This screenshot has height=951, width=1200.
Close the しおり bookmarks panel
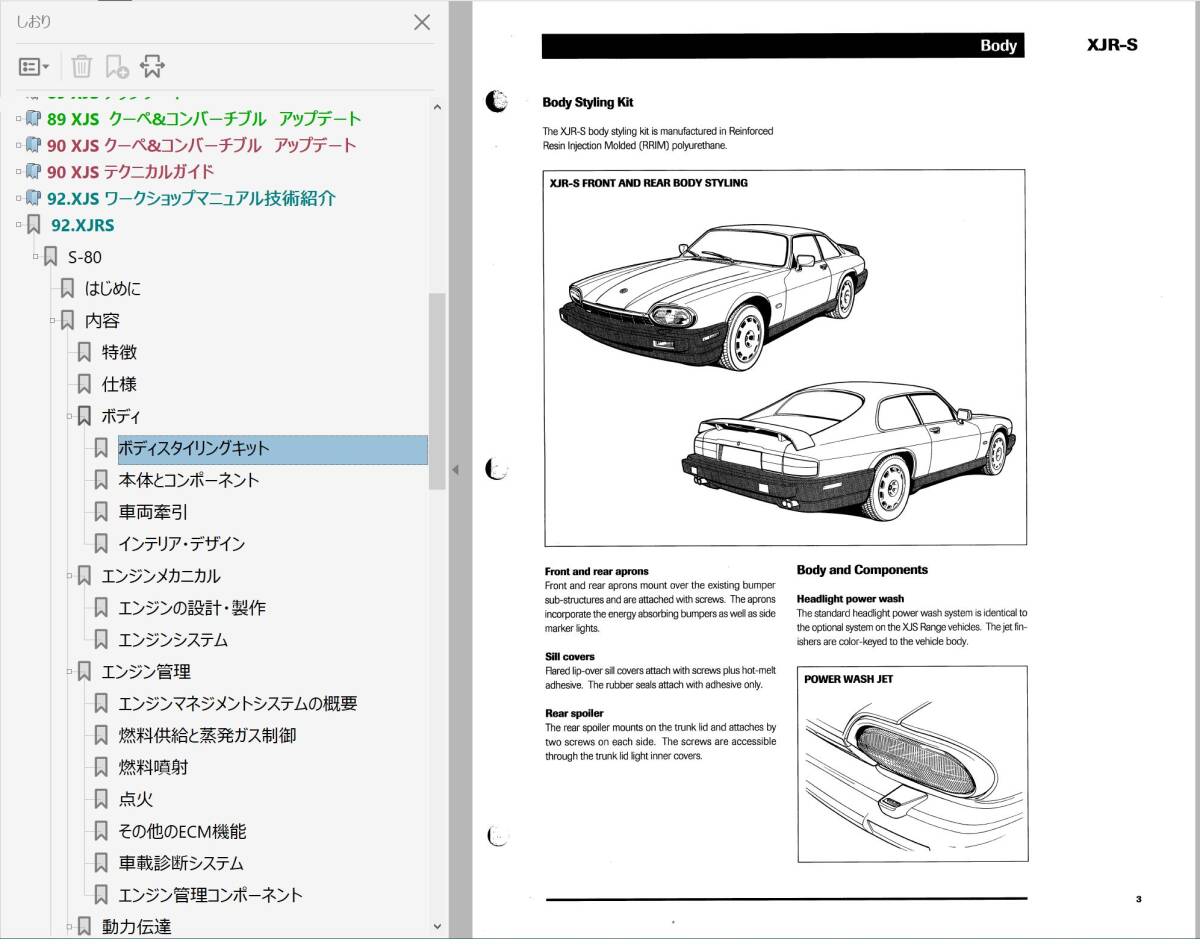[422, 22]
